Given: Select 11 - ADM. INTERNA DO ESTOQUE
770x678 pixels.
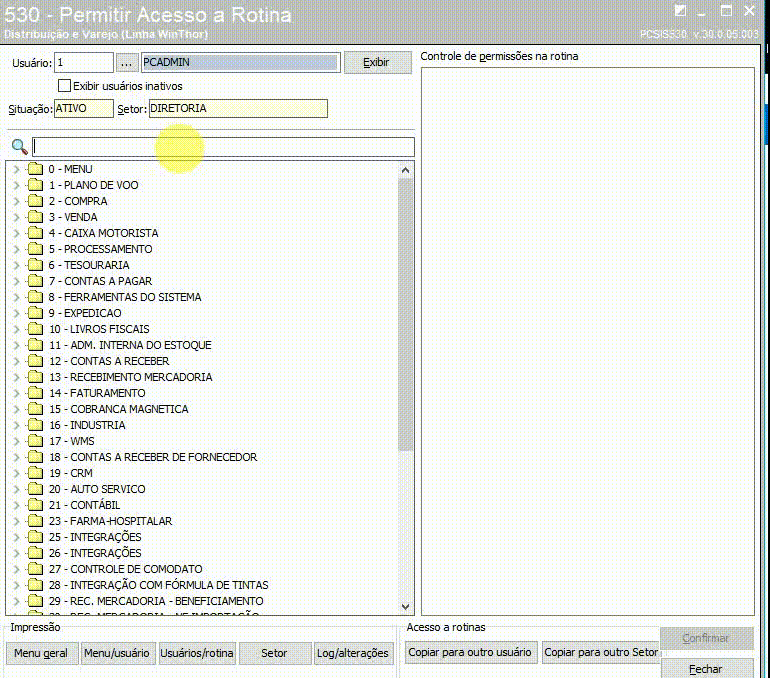Looking at the screenshot, I should coord(130,345).
